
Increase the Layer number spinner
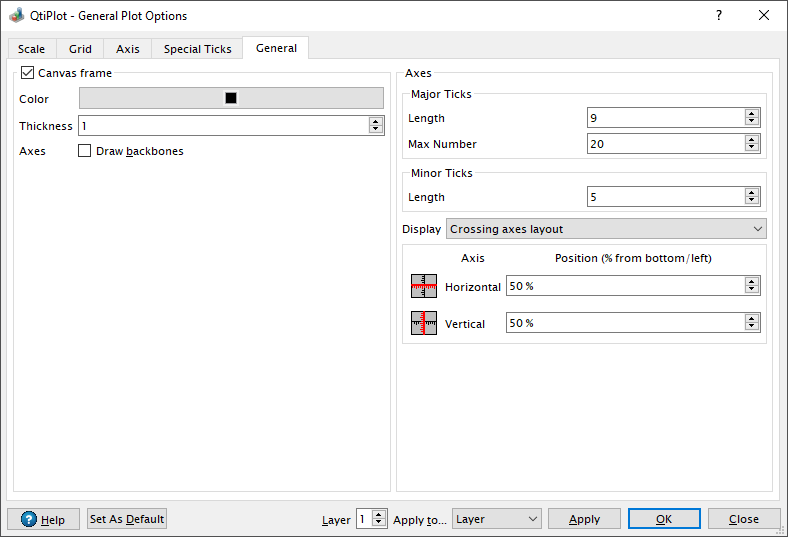click(x=379, y=514)
